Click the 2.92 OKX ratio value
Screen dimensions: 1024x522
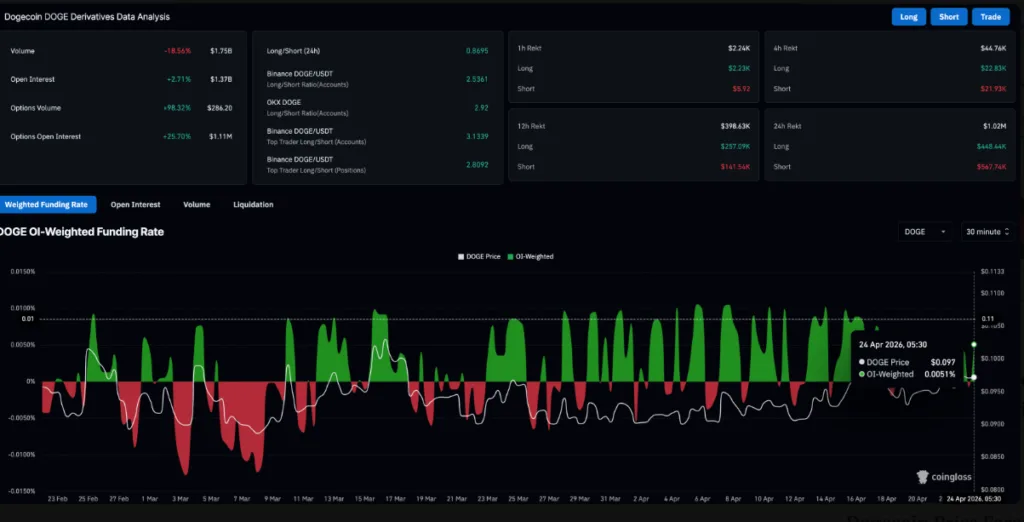[x=481, y=108]
